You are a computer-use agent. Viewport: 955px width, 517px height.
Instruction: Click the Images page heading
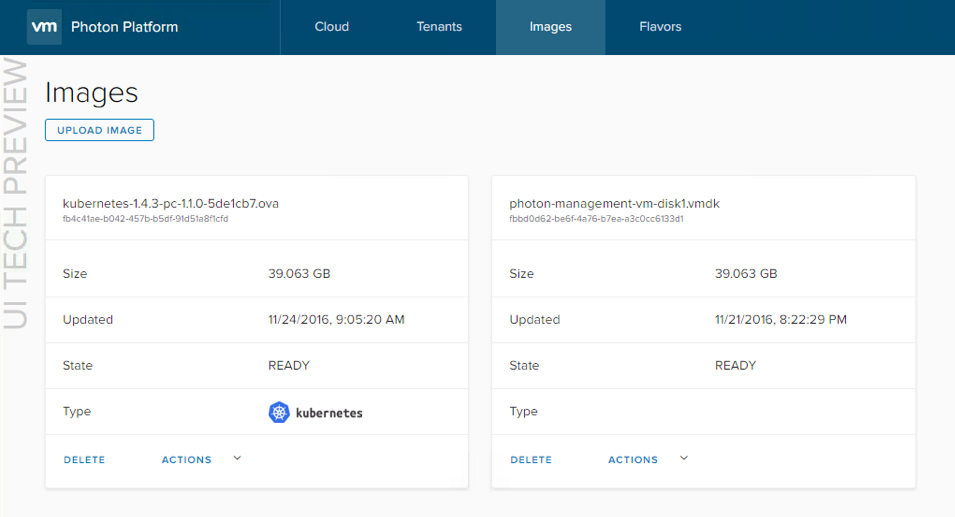click(91, 93)
